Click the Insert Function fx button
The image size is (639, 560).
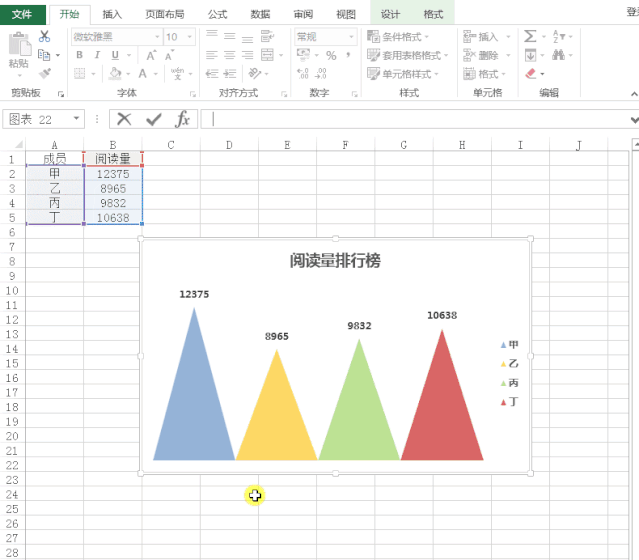[183, 119]
